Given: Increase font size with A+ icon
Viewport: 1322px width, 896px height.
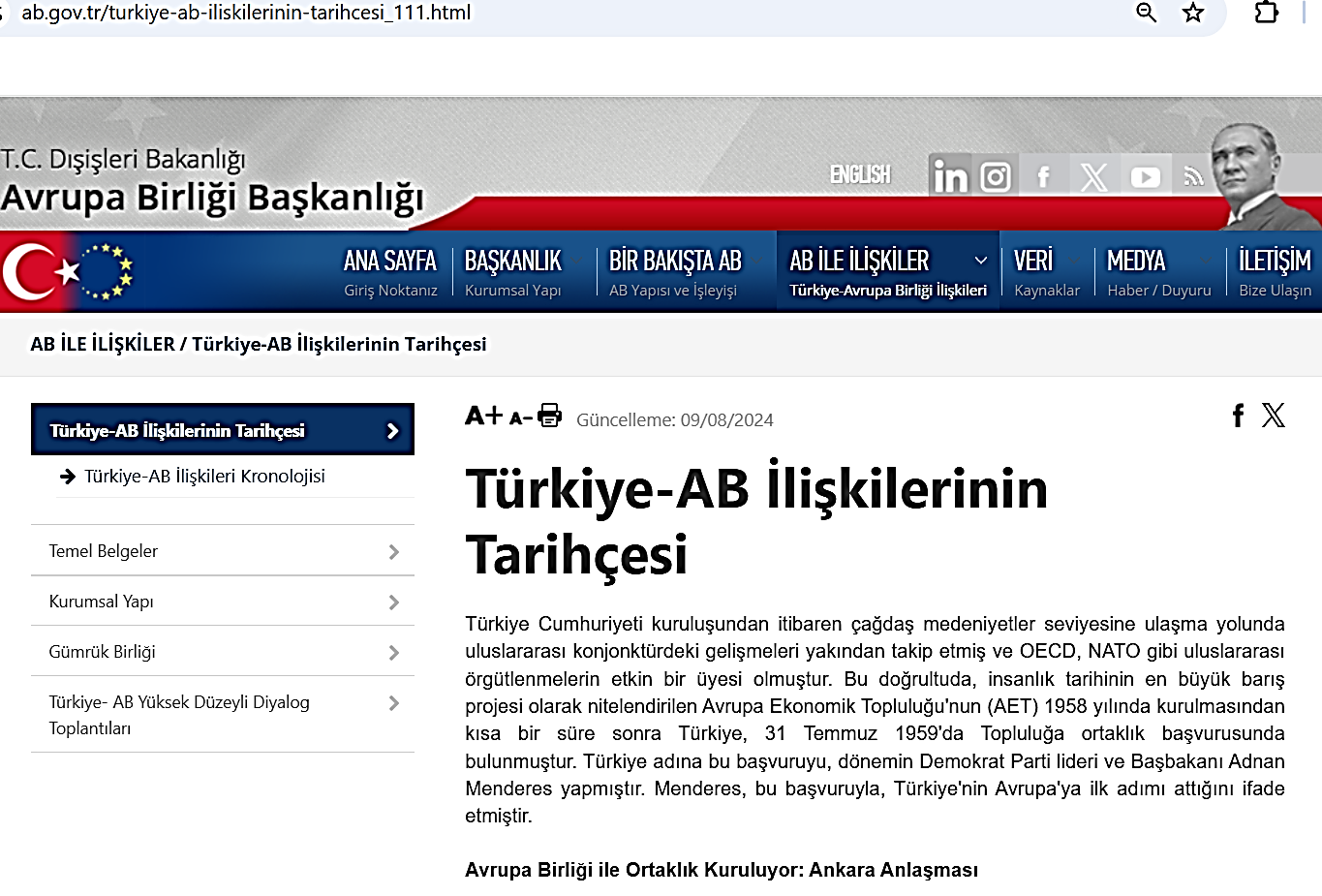Looking at the screenshot, I should click(x=483, y=416).
